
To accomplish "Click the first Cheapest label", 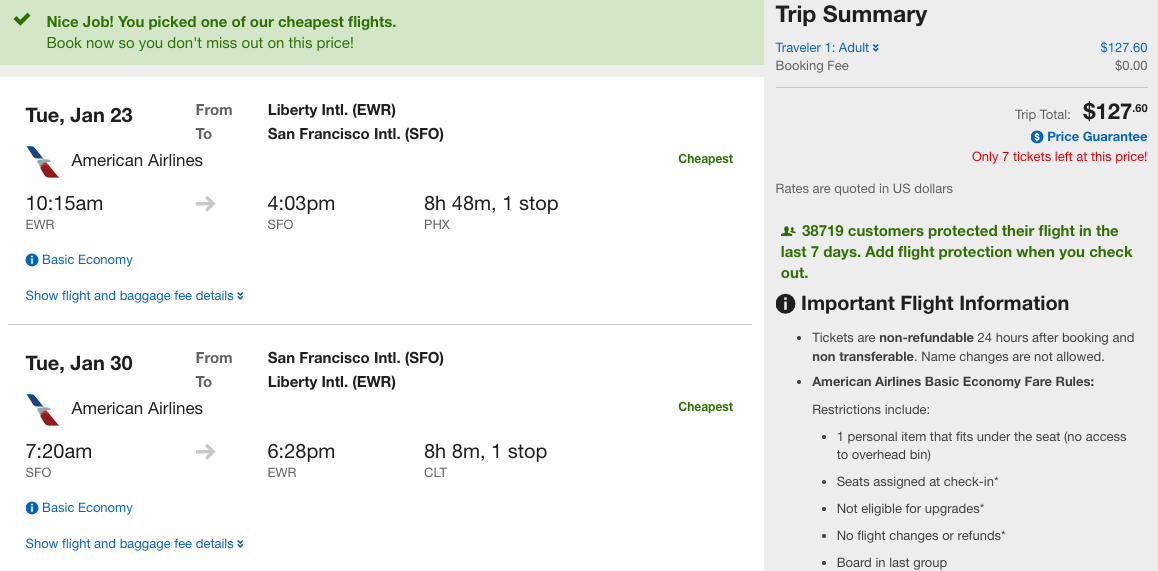I will (x=705, y=159).
